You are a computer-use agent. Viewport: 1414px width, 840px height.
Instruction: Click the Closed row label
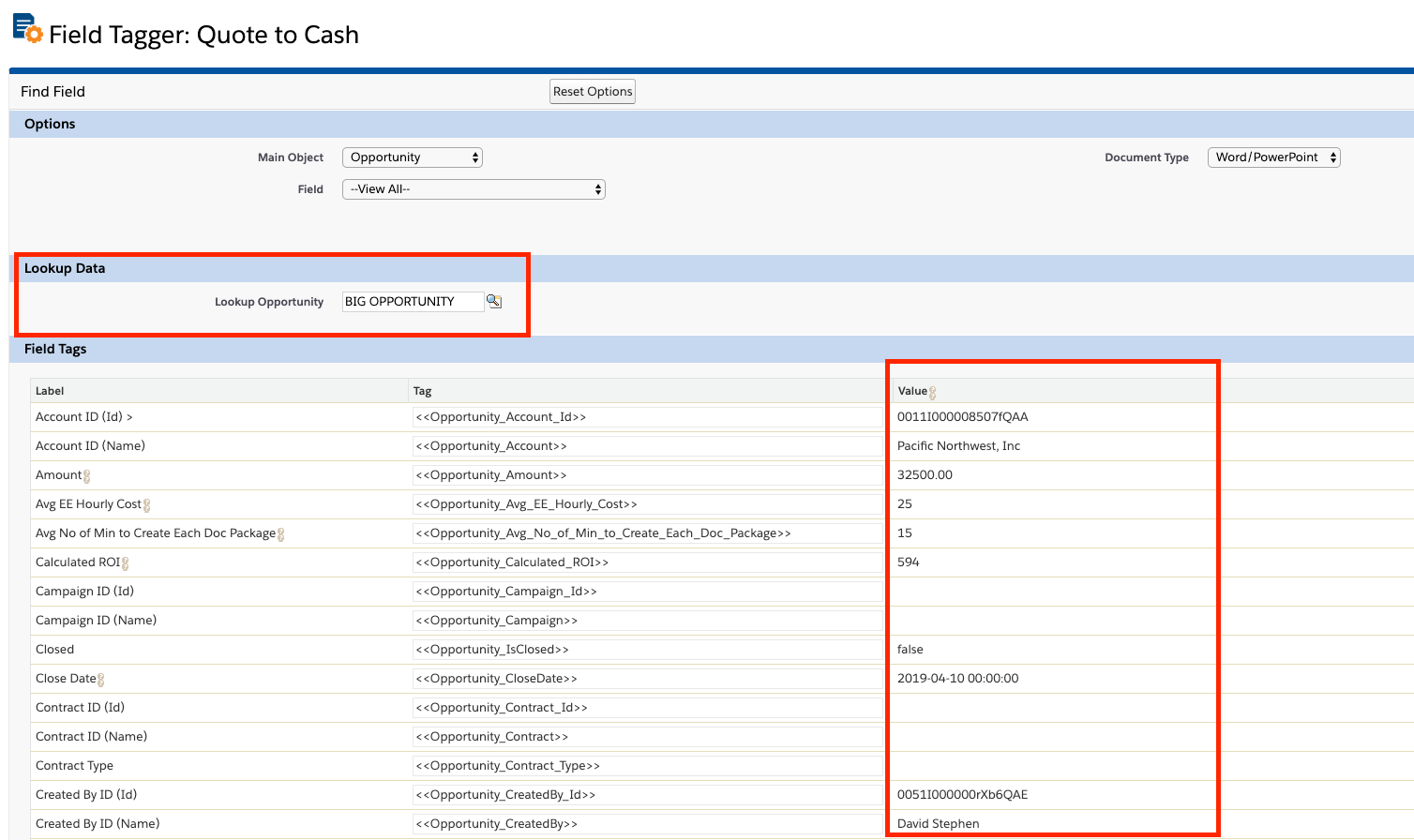[x=54, y=650]
